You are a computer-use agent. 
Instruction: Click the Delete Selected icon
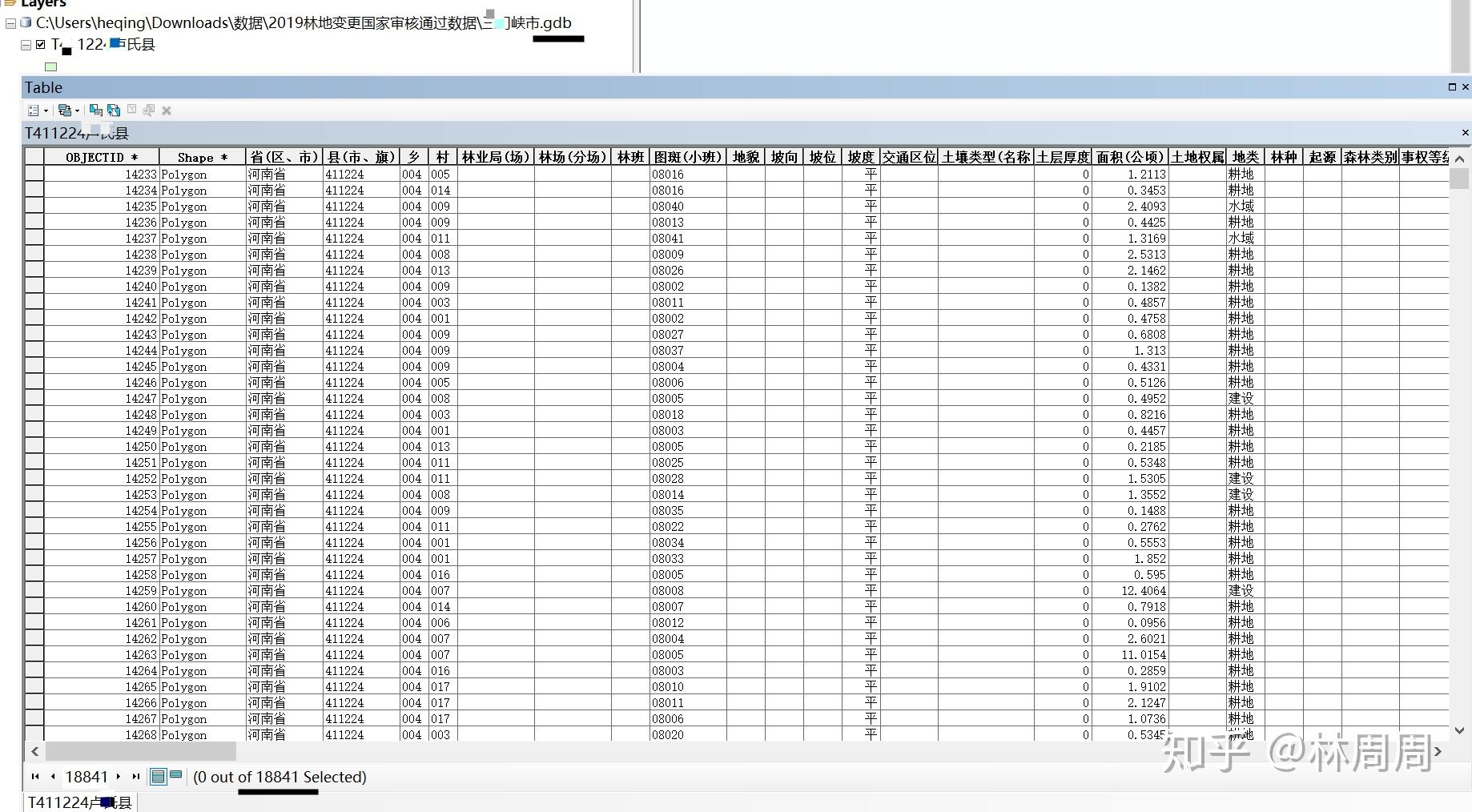pos(167,111)
